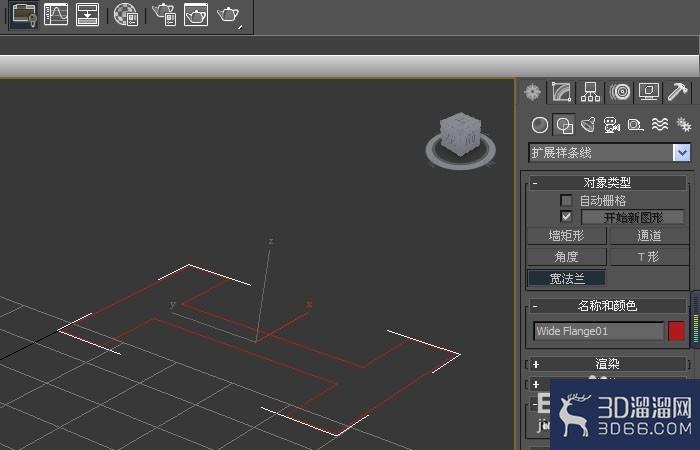This screenshot has height=450, width=700.
Task: Switch to the Hierarchy panel tab
Action: coord(590,92)
